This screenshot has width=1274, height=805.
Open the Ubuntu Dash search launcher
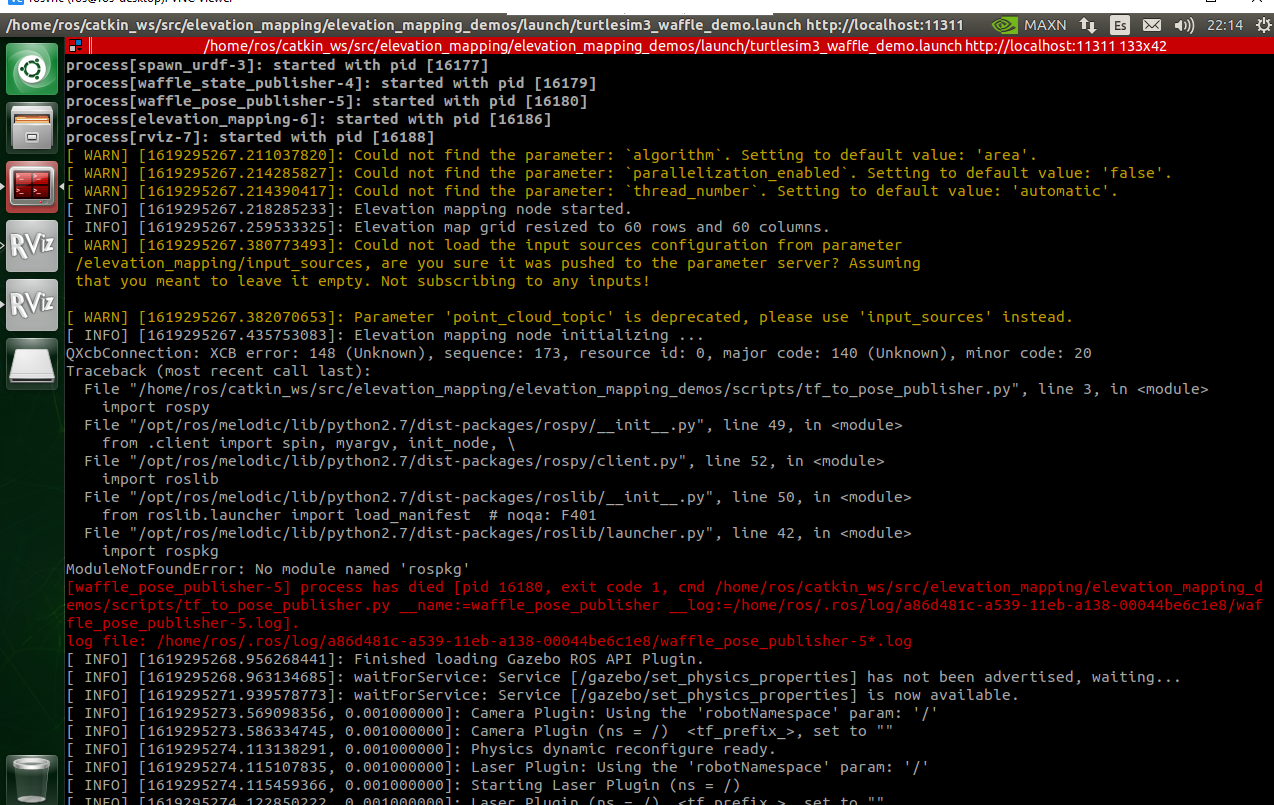pos(32,69)
